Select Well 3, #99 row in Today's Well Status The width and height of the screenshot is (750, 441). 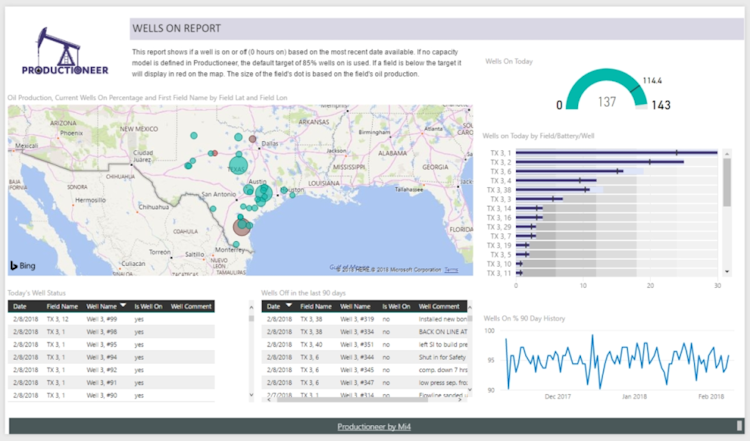click(x=101, y=318)
